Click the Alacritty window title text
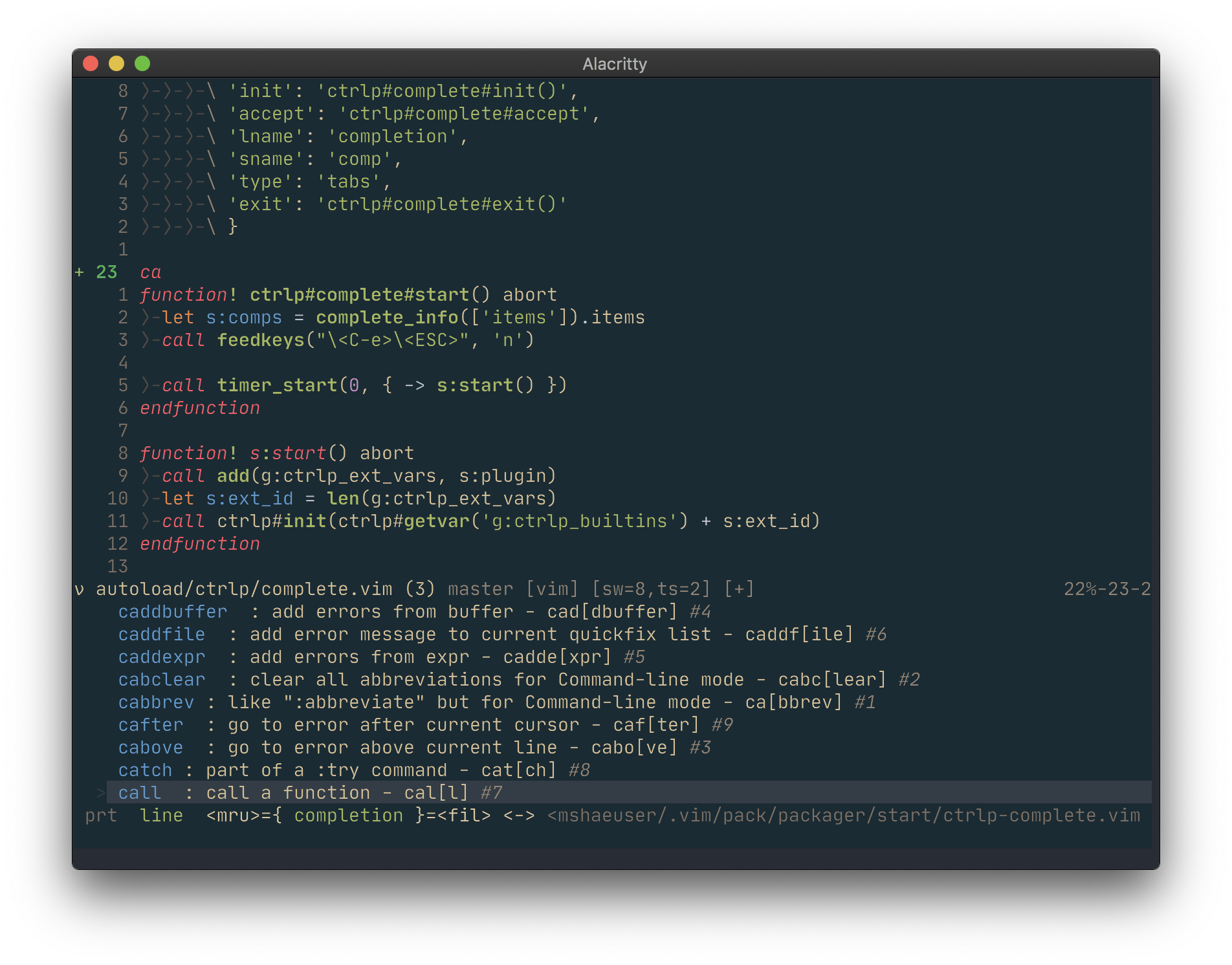The image size is (1232, 965). (x=615, y=64)
